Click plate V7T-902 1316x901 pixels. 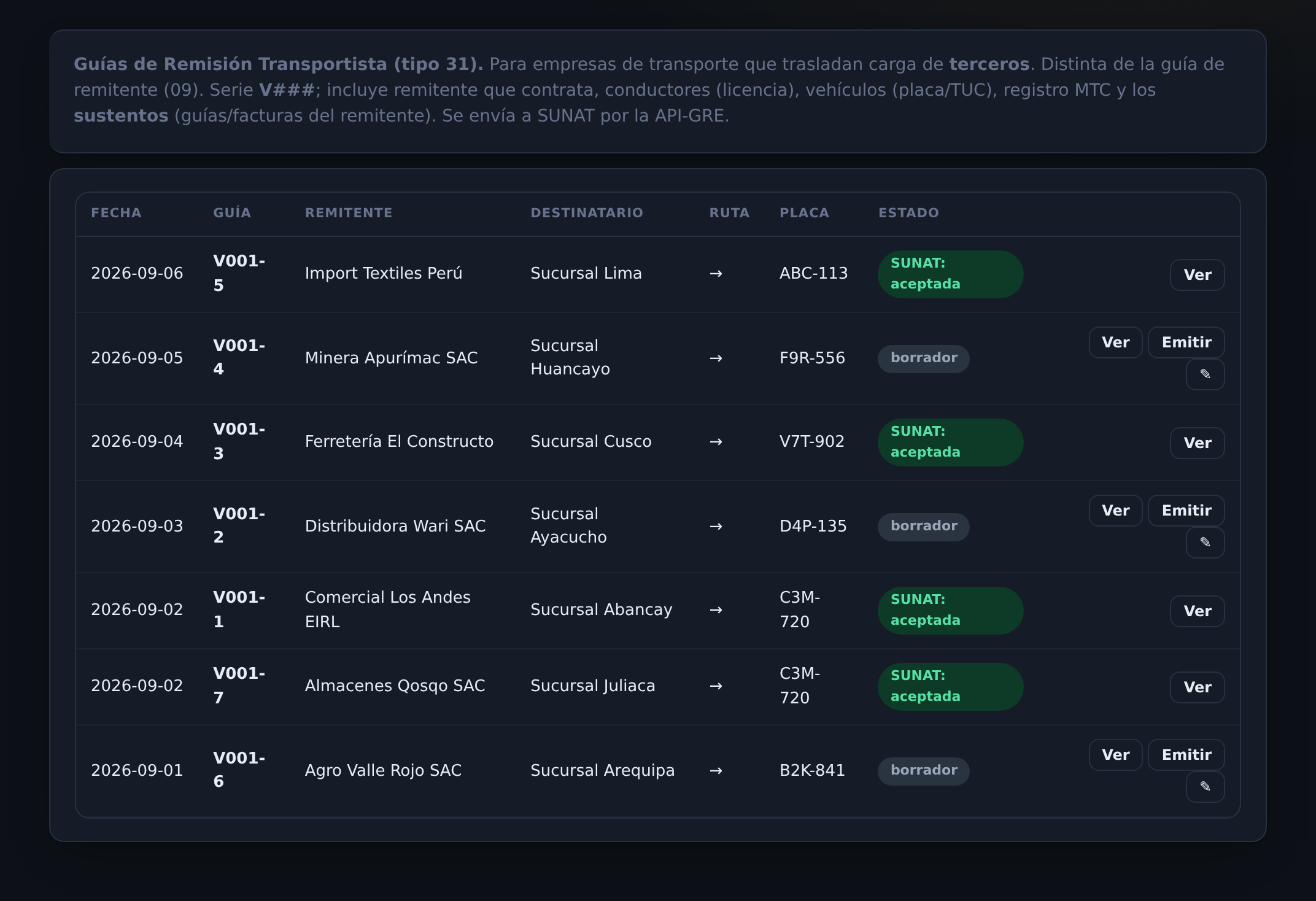point(812,442)
